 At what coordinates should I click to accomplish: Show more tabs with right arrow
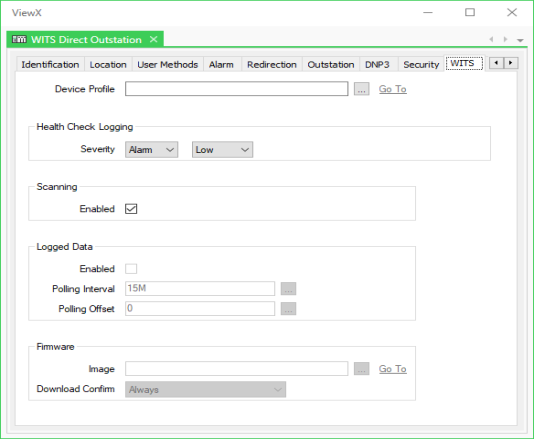tap(511, 63)
